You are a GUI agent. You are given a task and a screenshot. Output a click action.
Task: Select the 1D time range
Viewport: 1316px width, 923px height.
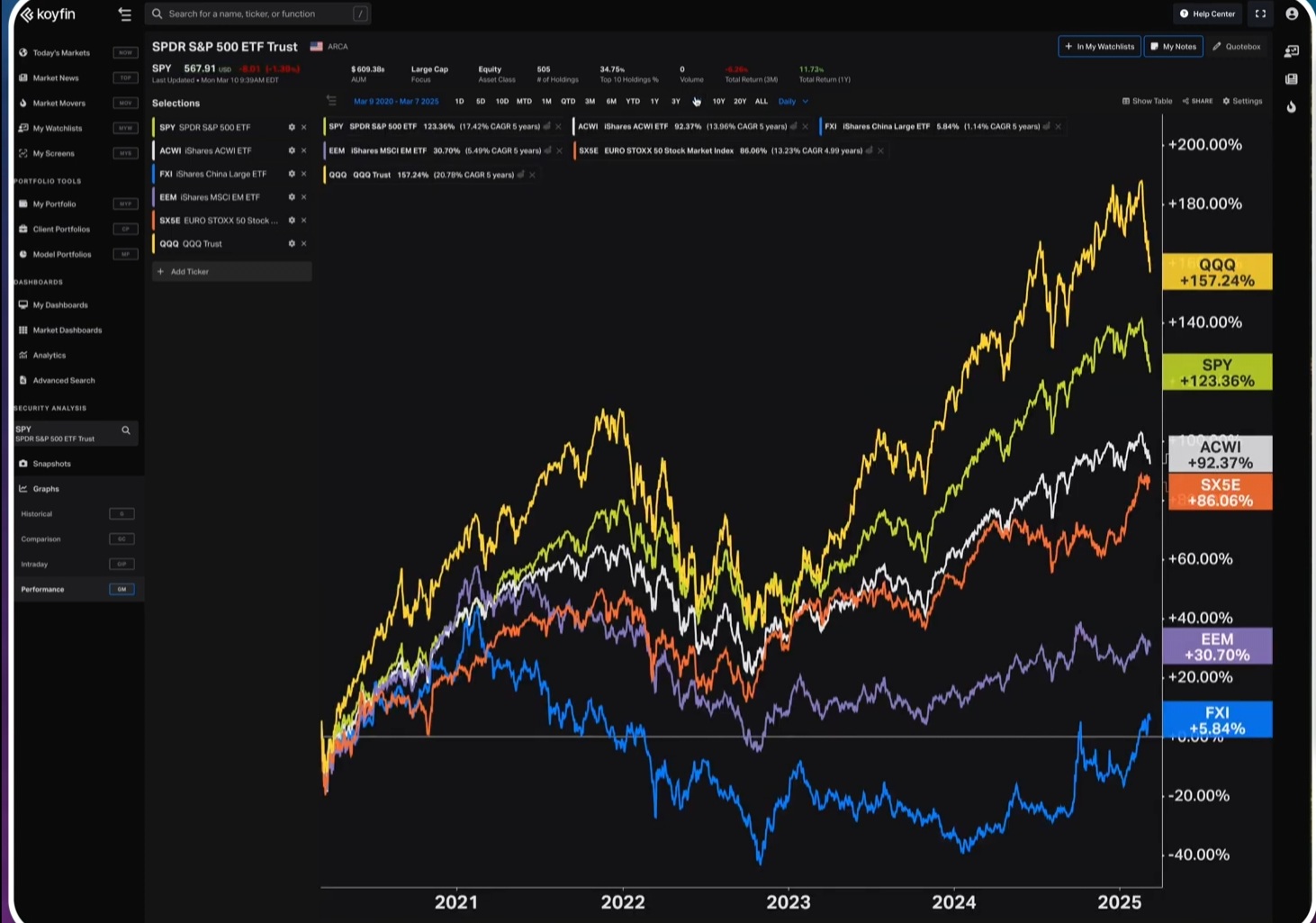(x=459, y=102)
